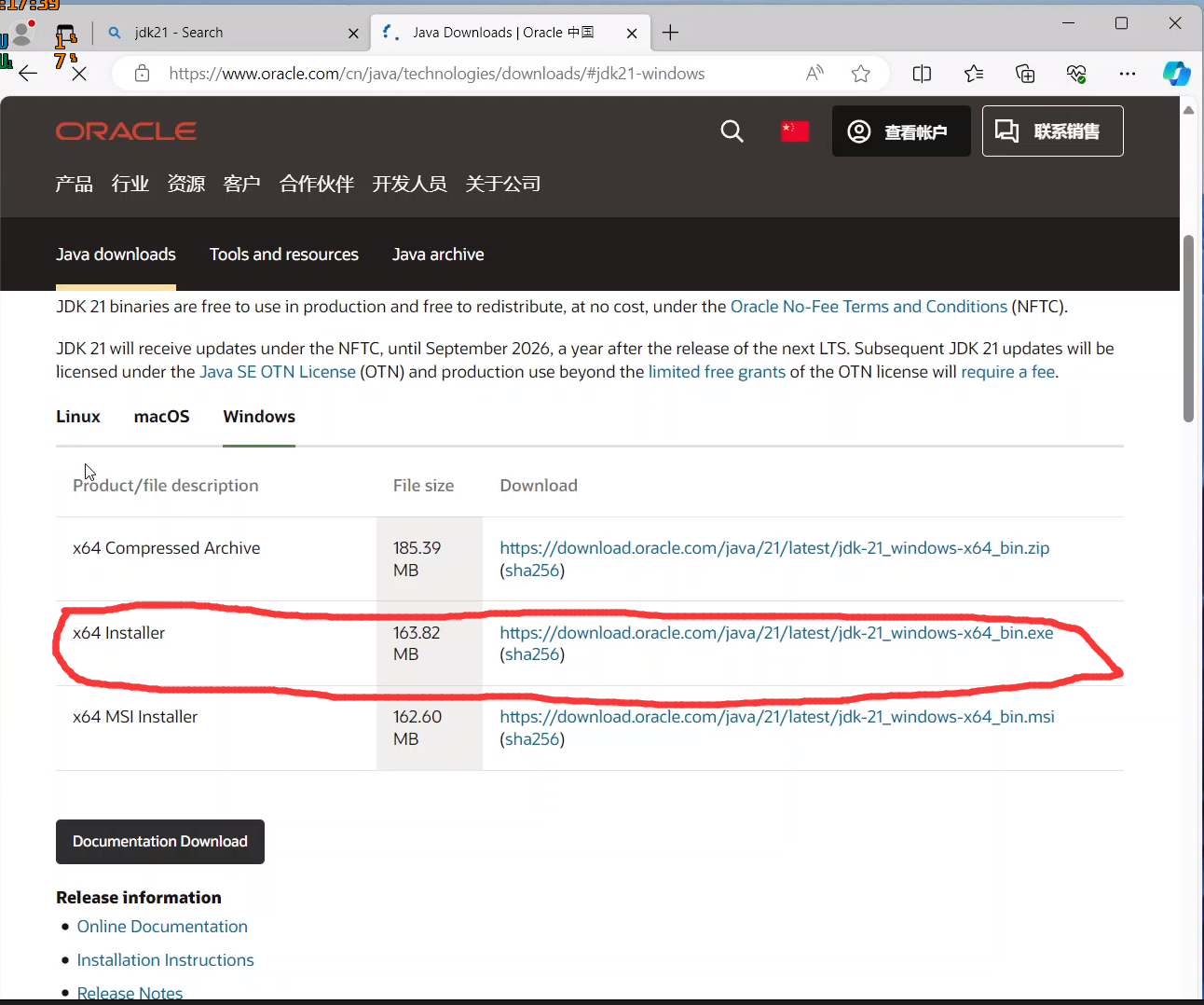
Task: Open the Java archive tab
Action: pos(438,255)
